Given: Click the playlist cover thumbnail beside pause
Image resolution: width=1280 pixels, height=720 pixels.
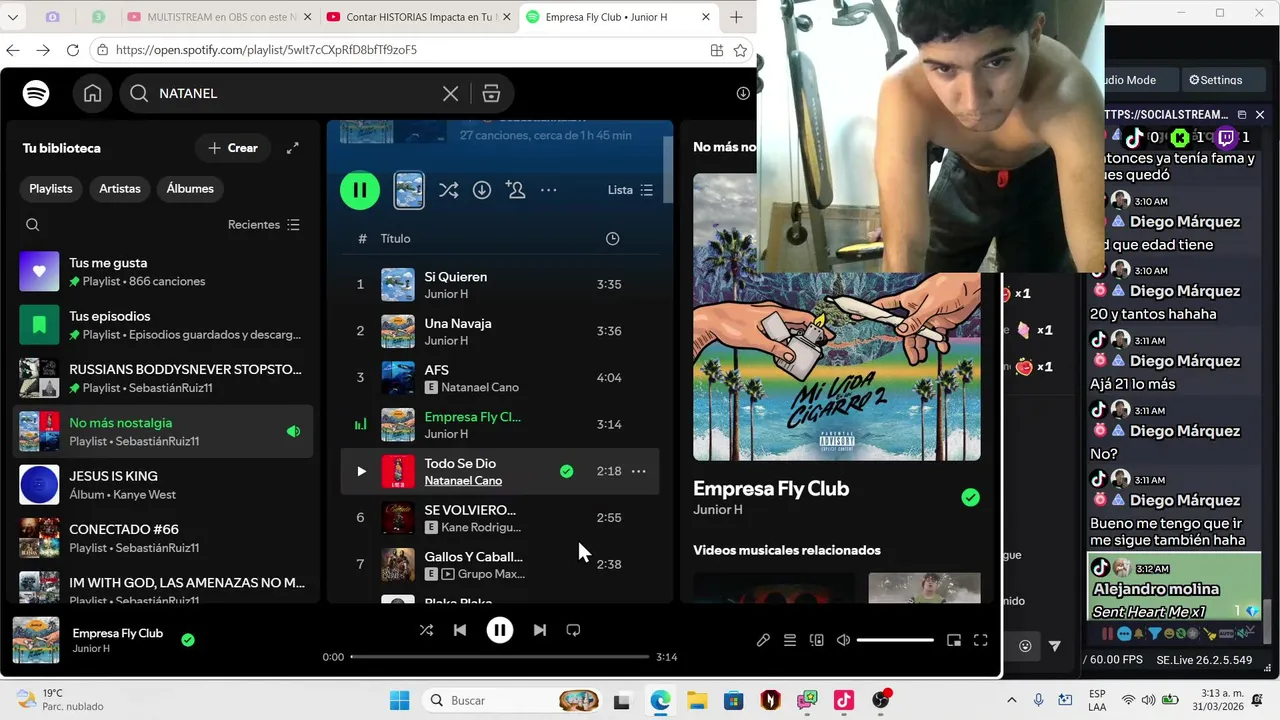Looking at the screenshot, I should (409, 190).
